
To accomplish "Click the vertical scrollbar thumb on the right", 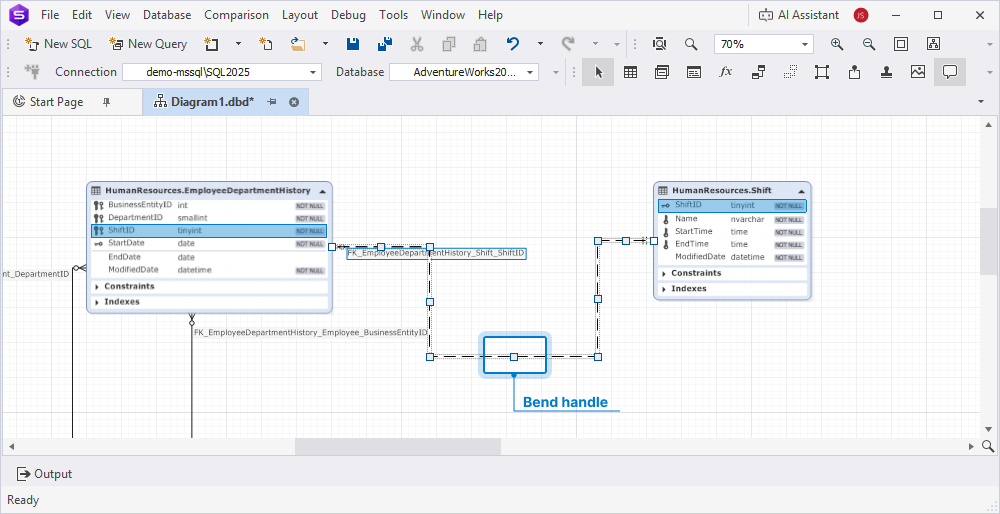I will (989, 241).
